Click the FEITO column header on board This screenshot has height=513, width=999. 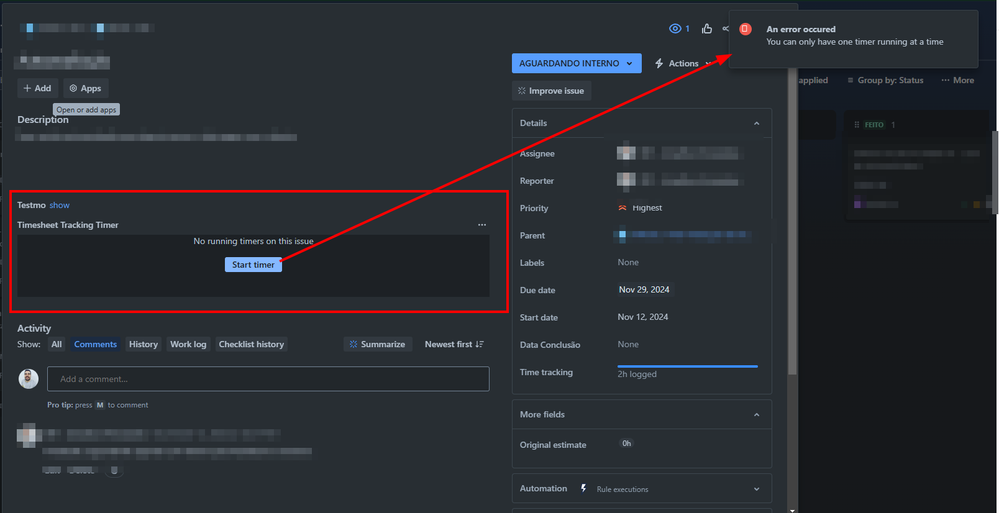pyautogui.click(x=874, y=125)
